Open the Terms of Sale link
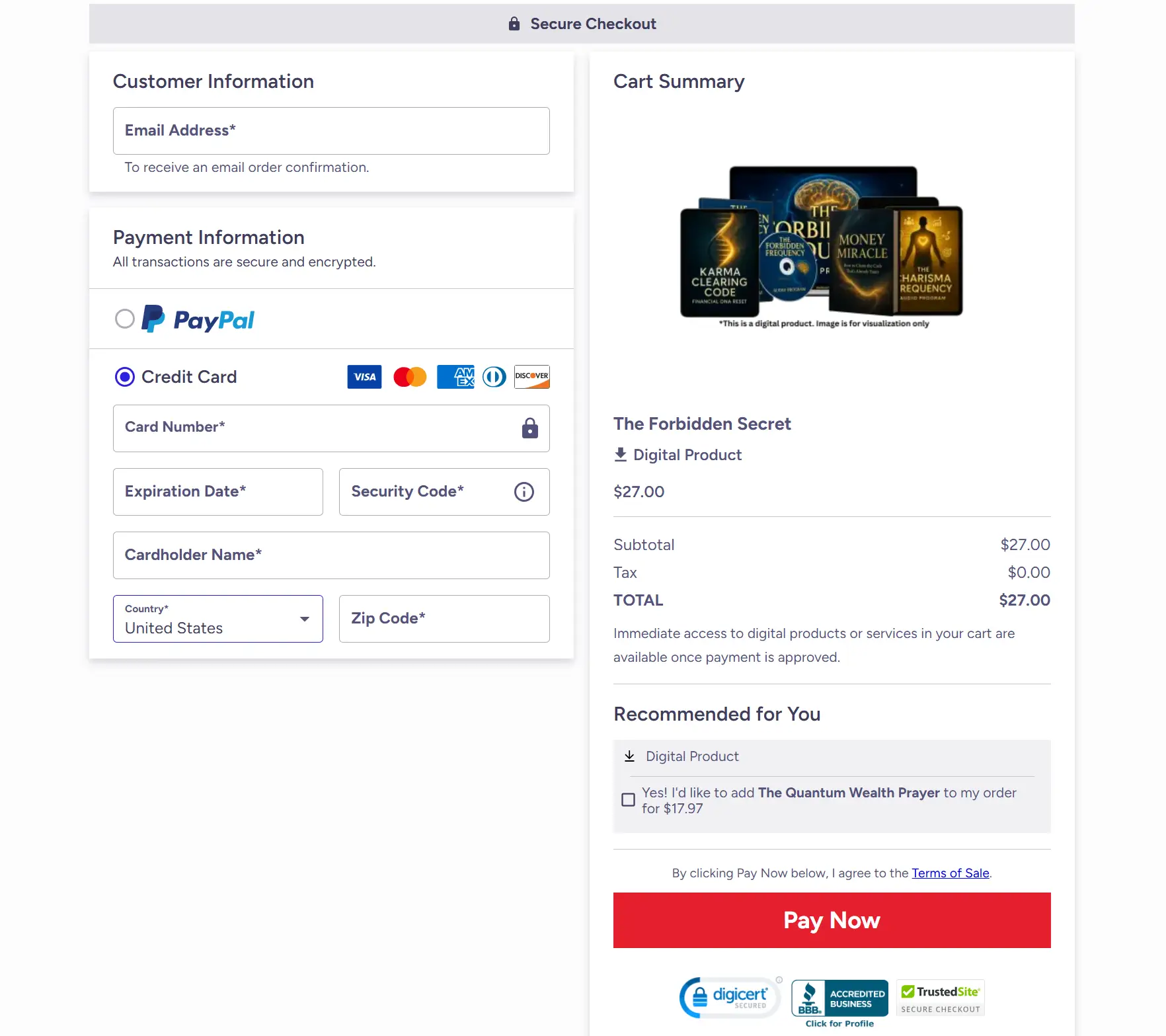 click(950, 873)
